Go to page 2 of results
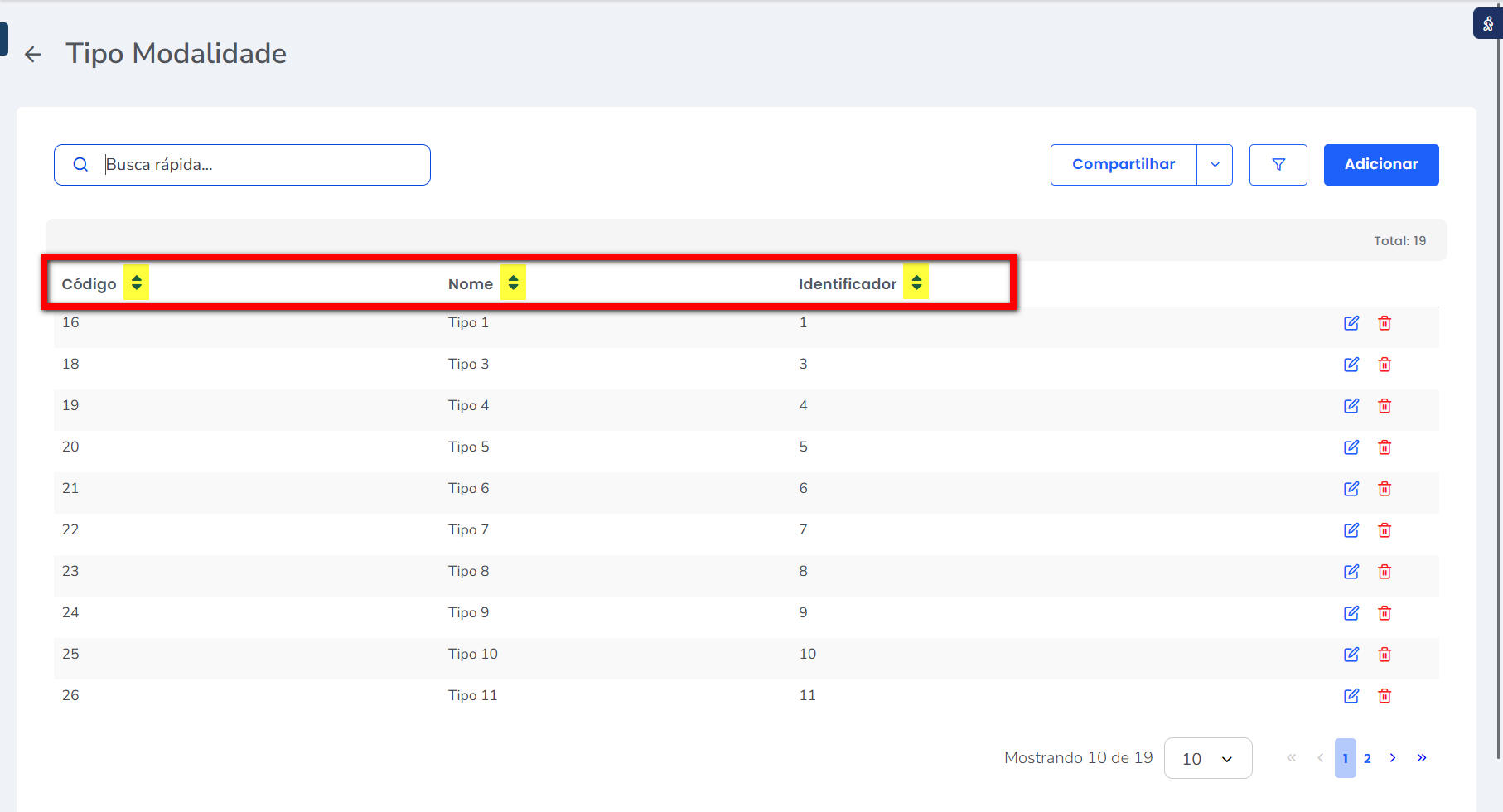This screenshot has height=812, width=1503. (1367, 758)
